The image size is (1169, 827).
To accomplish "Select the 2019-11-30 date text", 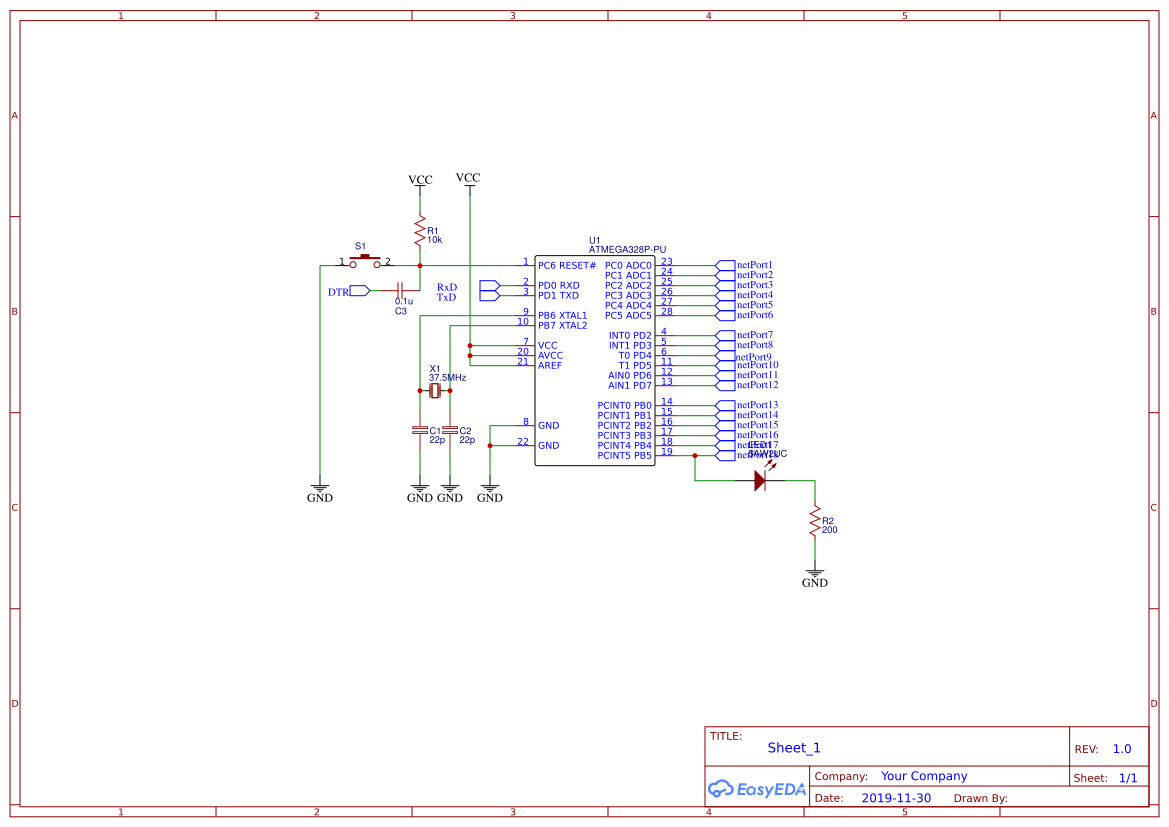I will (894, 797).
